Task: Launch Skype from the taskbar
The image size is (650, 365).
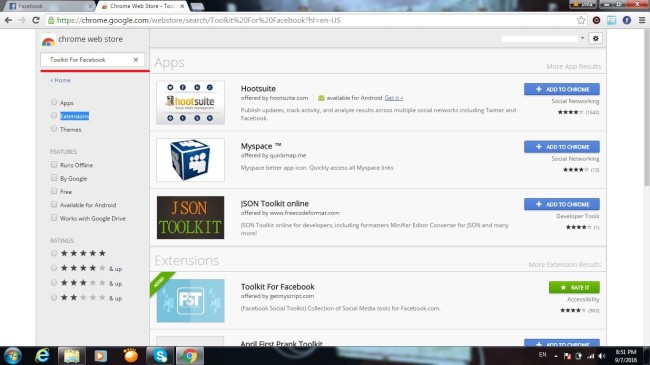Action: coord(160,355)
